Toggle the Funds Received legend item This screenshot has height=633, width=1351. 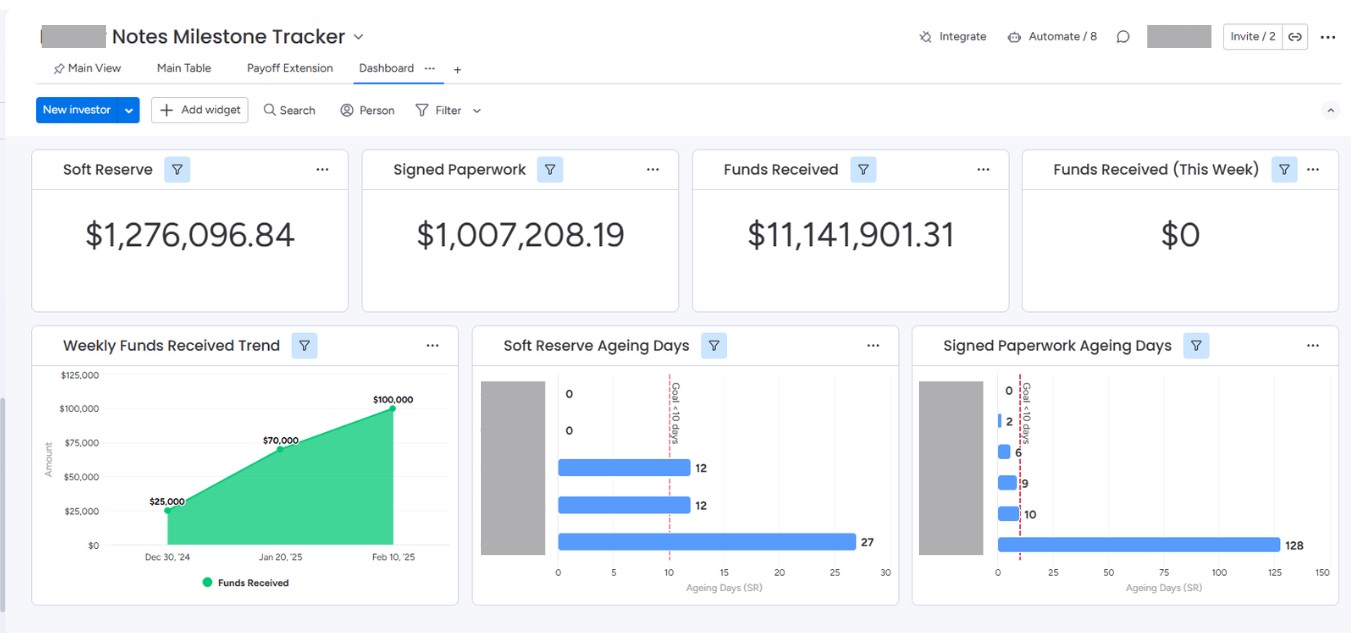click(x=246, y=583)
